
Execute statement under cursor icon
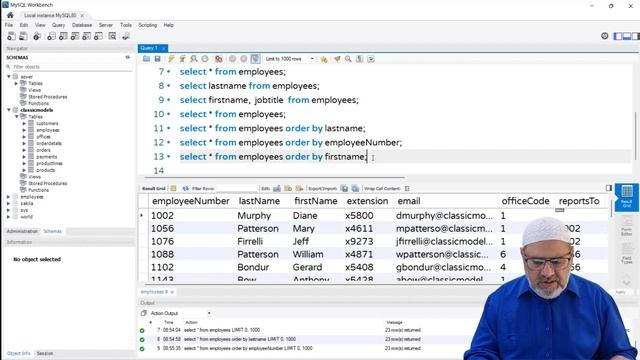[182, 59]
